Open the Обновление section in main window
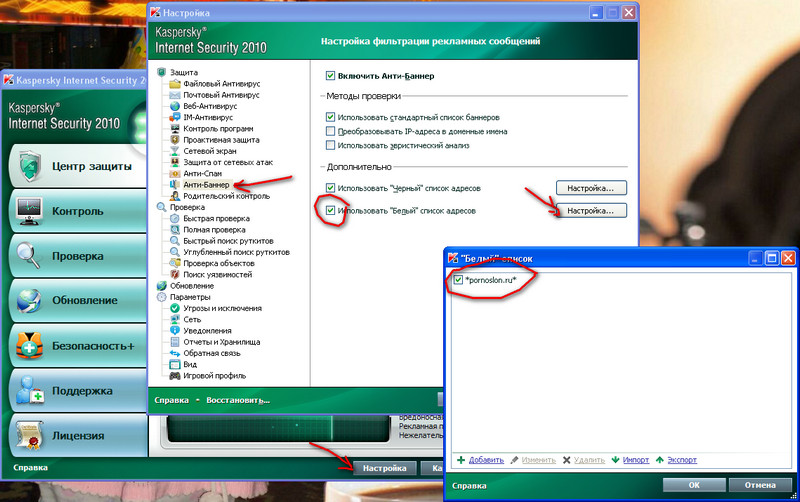The image size is (800, 502). click(x=78, y=300)
